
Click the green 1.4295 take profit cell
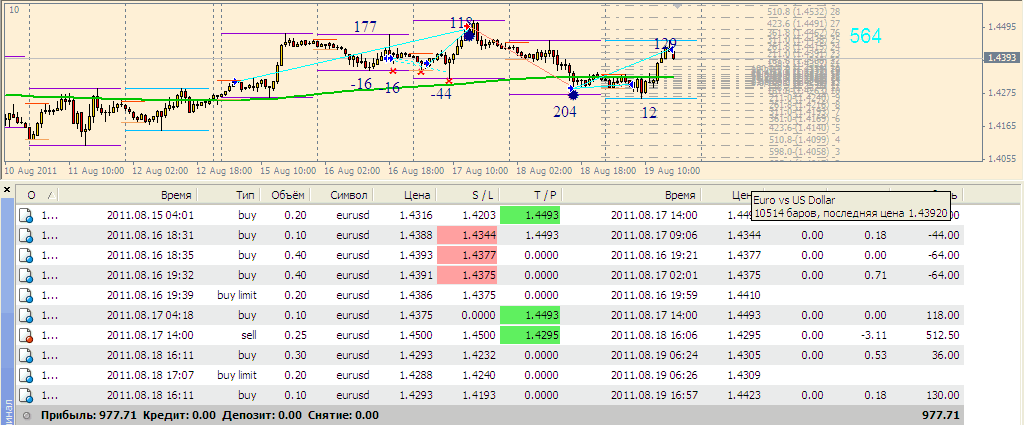[530, 335]
